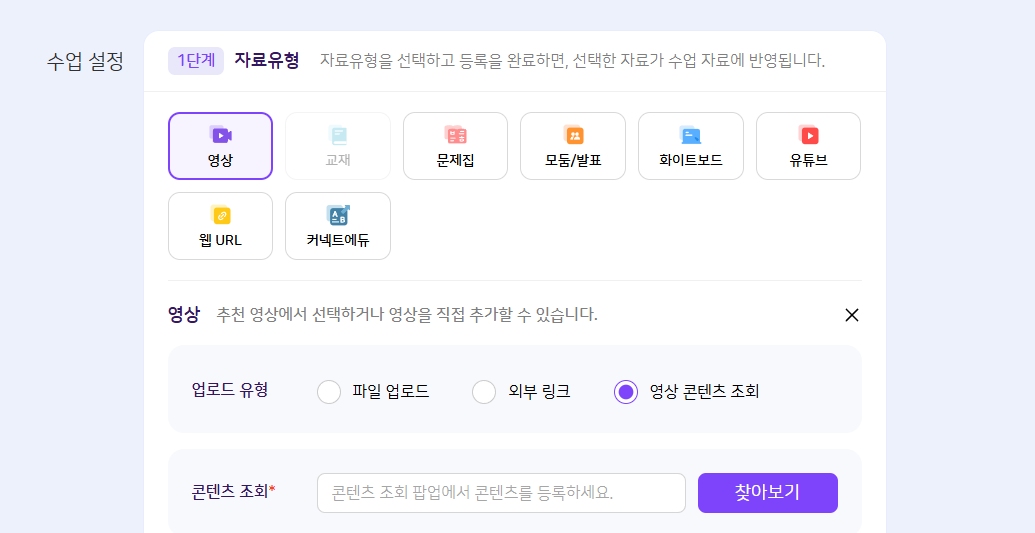Select the 영상 콘텐츠 조회 radio button
This screenshot has width=1035, height=533.
[x=626, y=392]
